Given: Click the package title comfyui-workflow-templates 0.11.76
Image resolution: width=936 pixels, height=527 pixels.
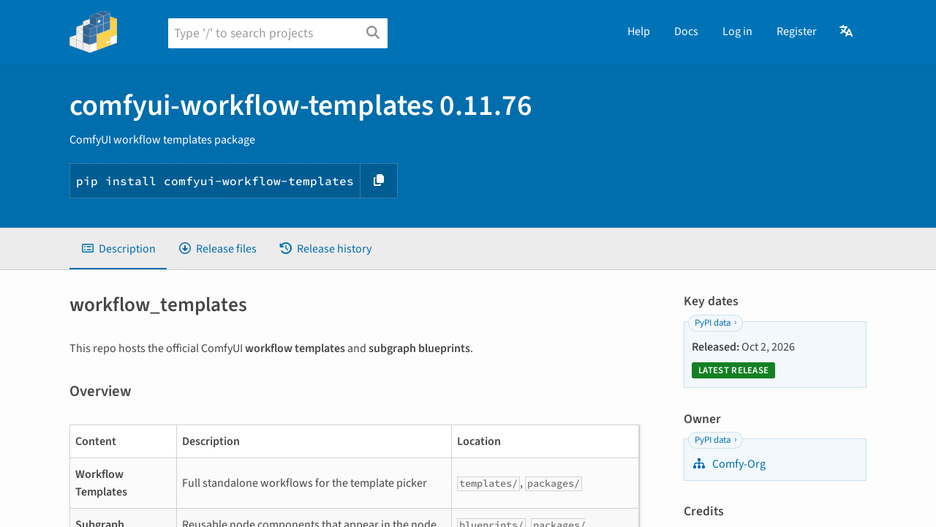Looking at the screenshot, I should (300, 106).
